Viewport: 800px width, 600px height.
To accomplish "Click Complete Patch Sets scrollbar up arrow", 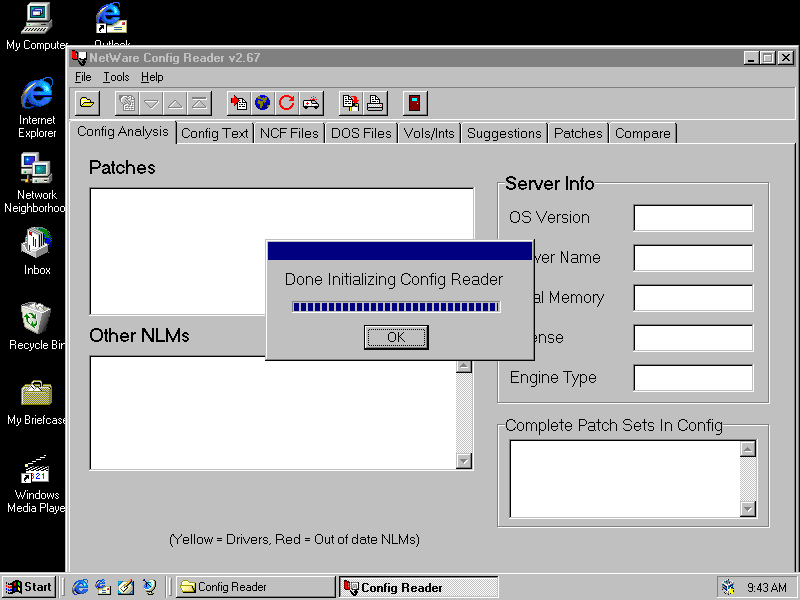I will (748, 449).
